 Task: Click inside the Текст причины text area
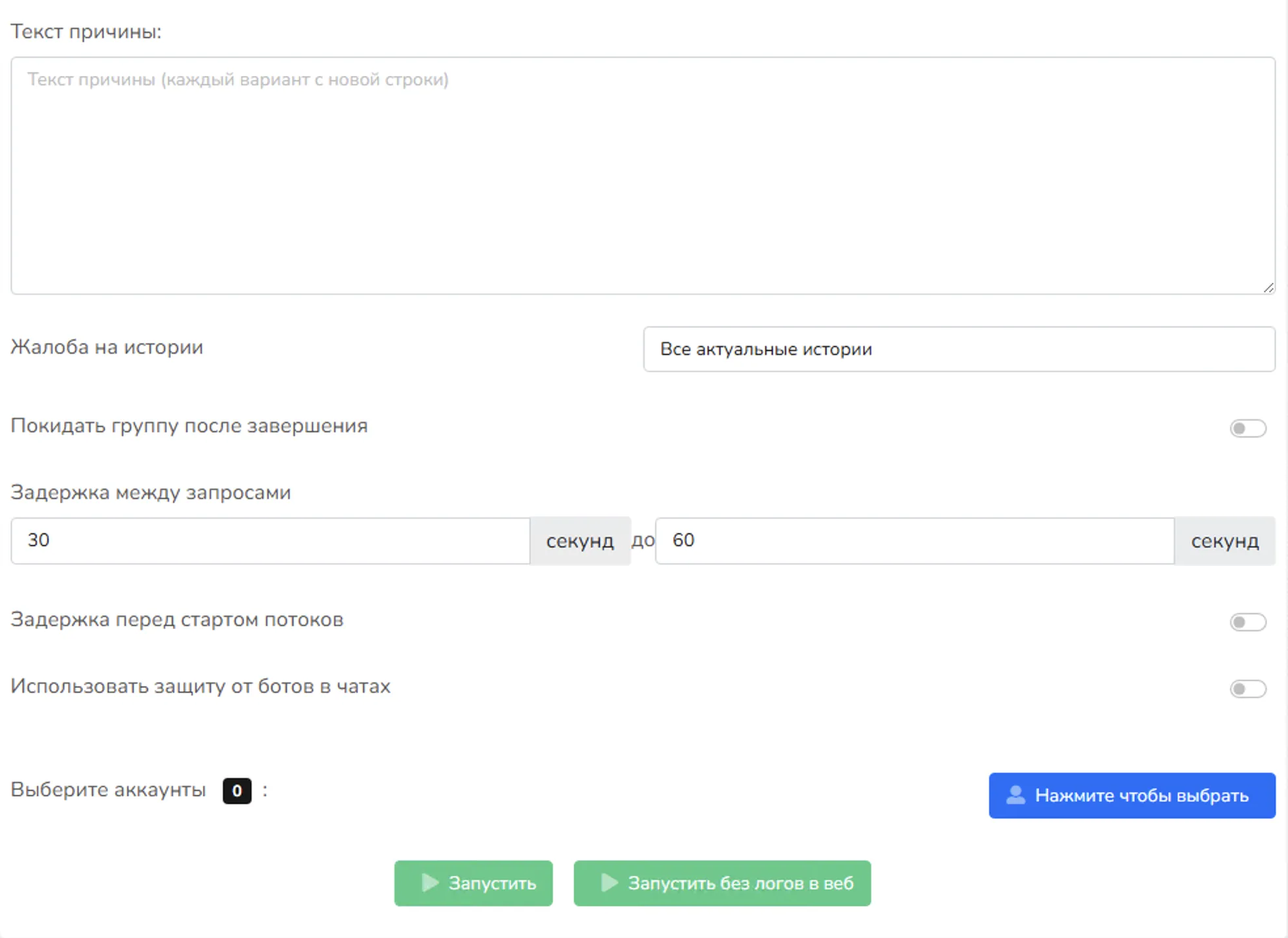pos(642,177)
